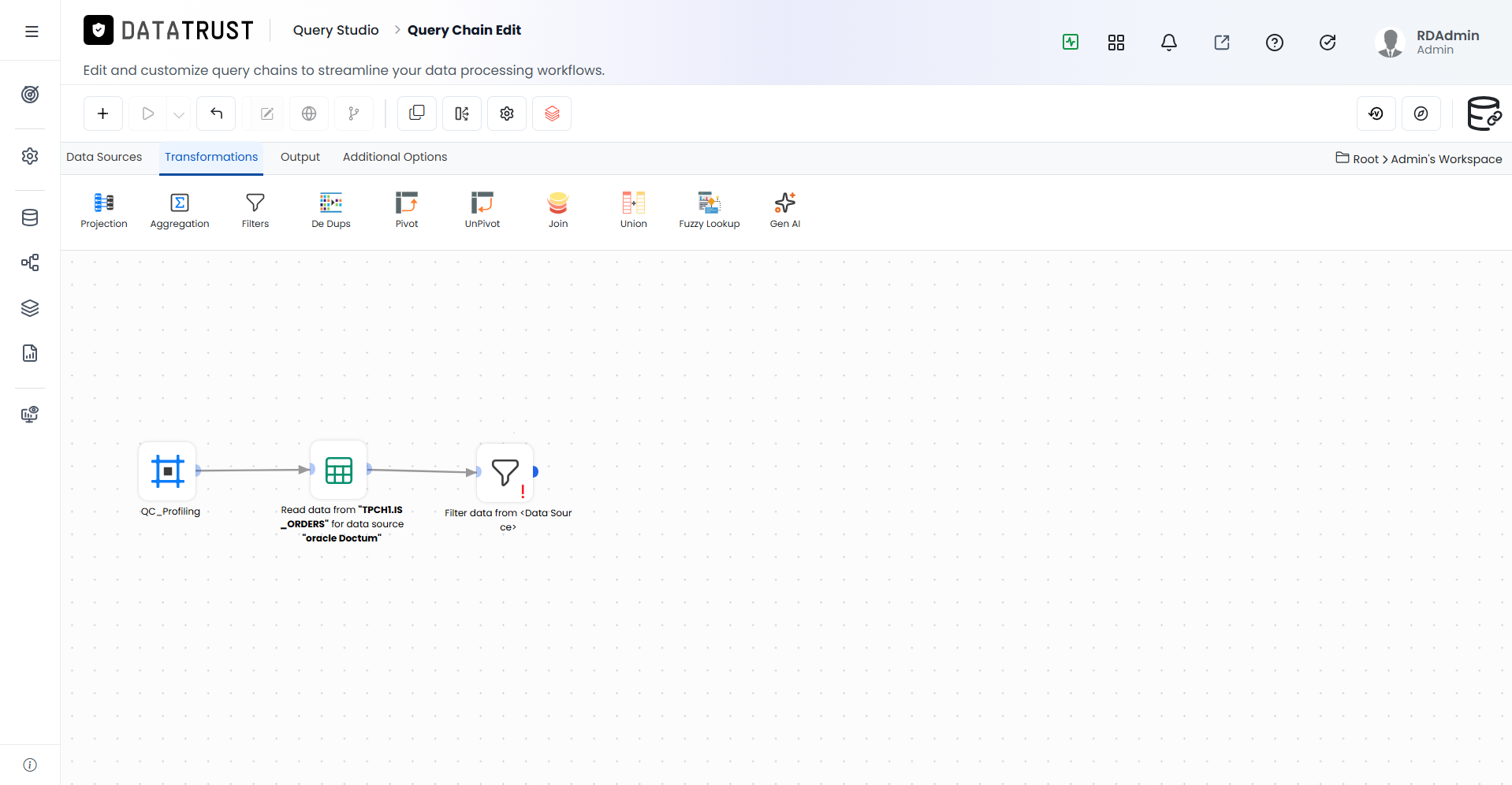Switch to the Output tab
The image size is (1512, 785).
(300, 157)
